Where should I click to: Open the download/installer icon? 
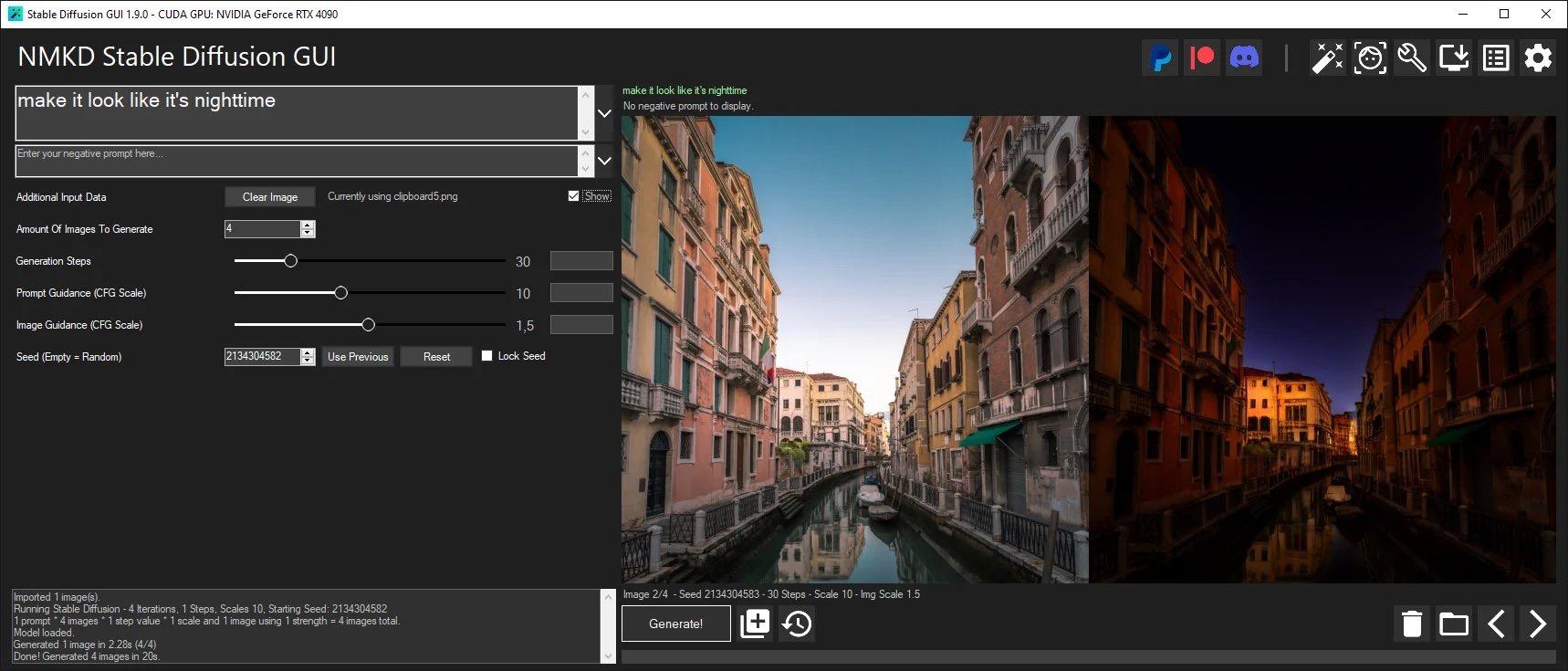(1454, 58)
